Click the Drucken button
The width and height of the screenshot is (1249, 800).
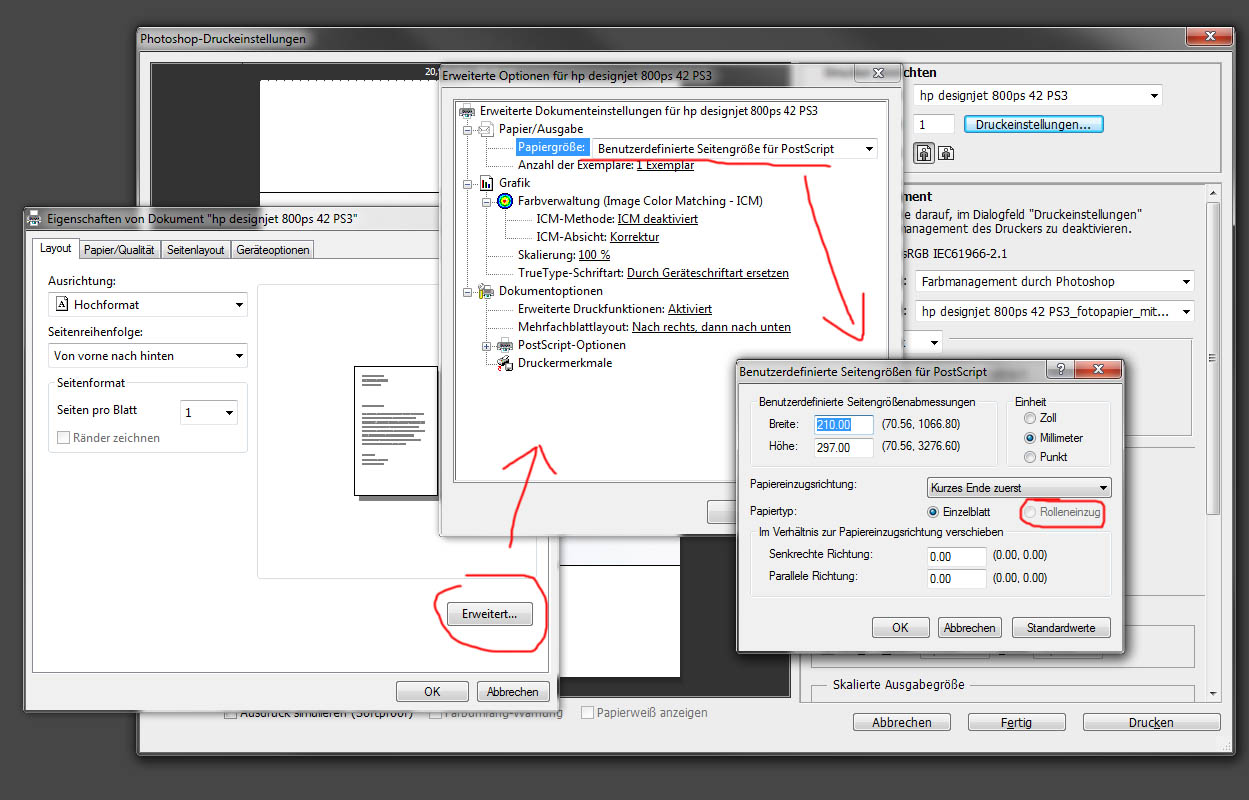point(1152,722)
